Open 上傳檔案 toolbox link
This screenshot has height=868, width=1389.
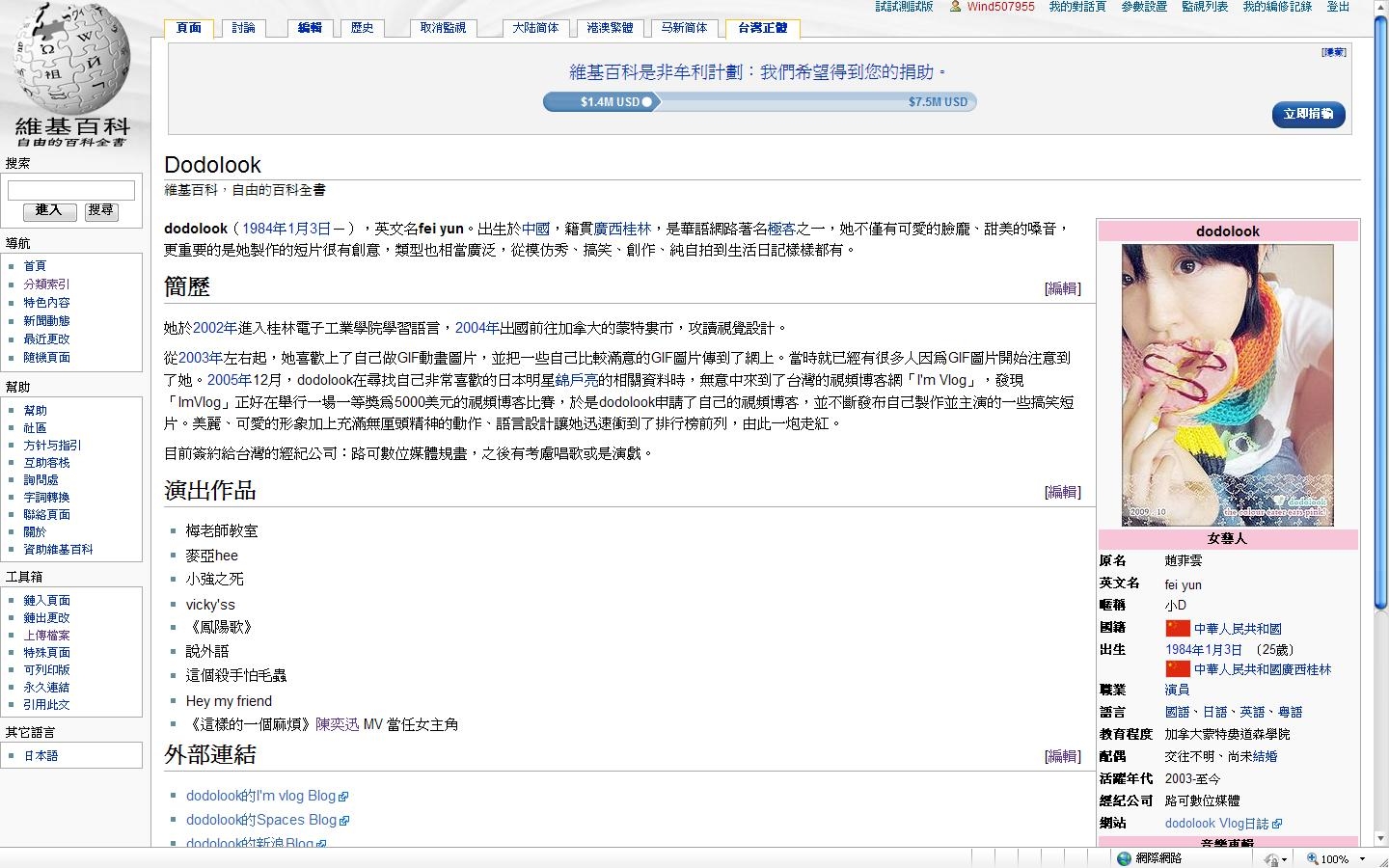46,636
